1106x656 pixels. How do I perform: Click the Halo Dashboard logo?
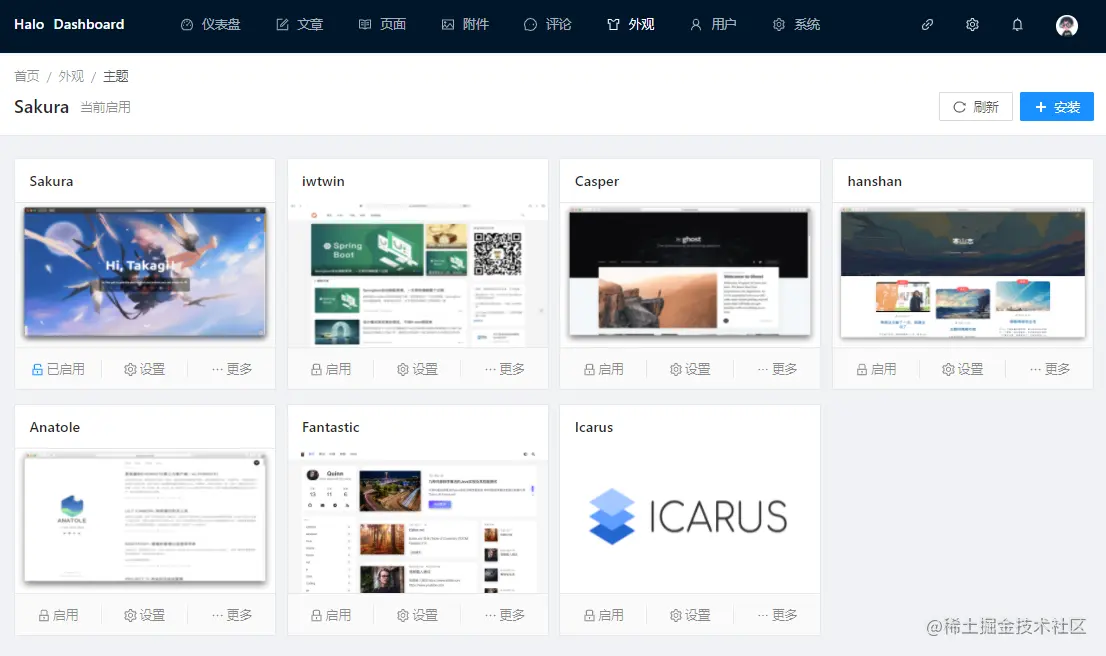click(69, 24)
